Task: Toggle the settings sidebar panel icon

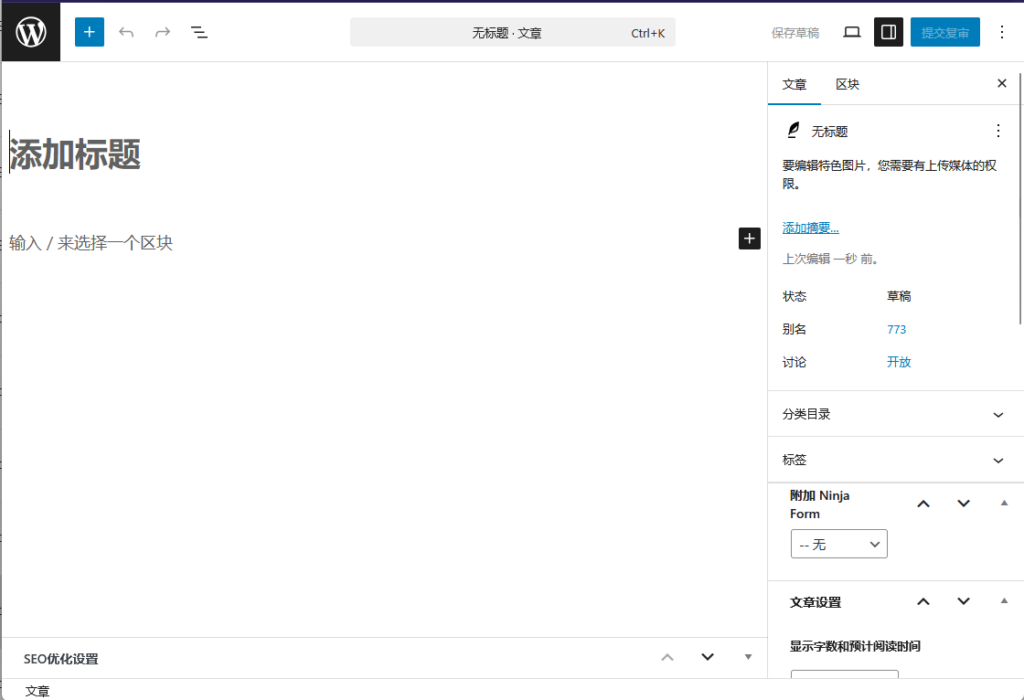Action: tap(888, 31)
